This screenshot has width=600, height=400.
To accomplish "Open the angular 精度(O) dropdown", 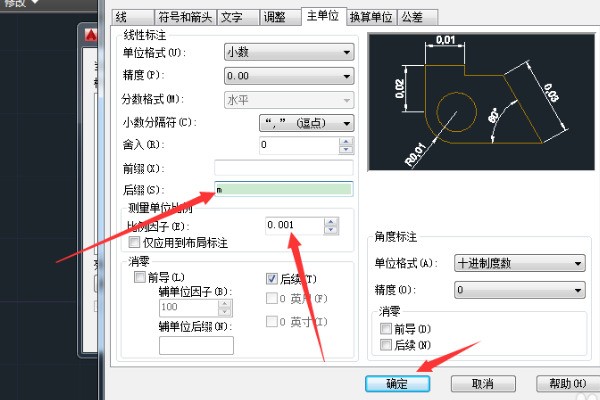I will [x=520, y=290].
